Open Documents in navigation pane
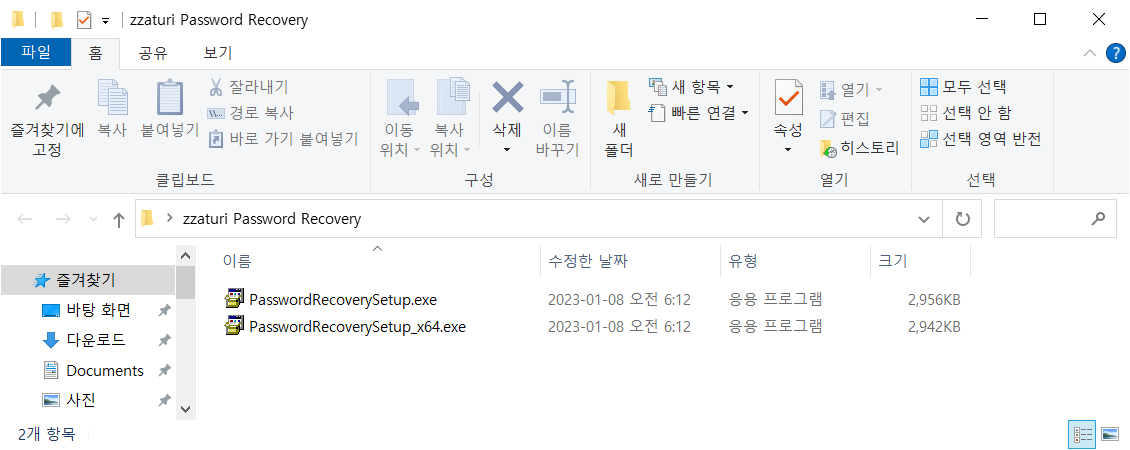 coord(104,371)
